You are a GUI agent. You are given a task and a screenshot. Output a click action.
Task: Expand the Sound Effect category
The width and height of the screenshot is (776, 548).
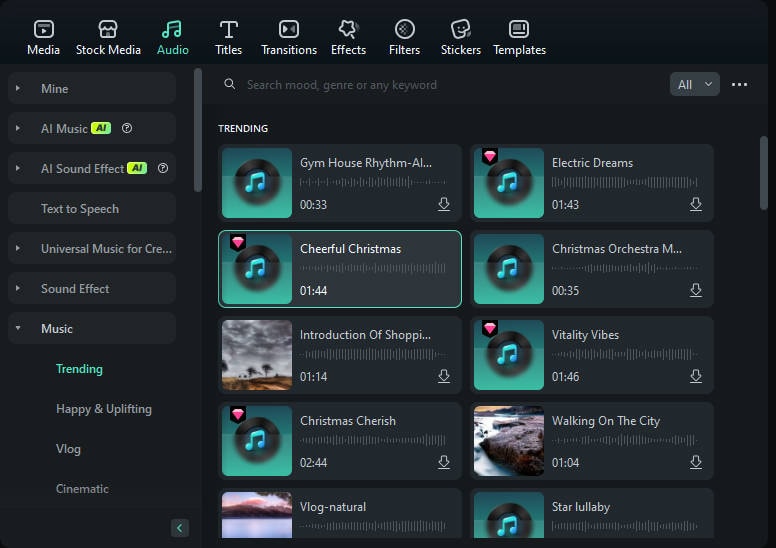pos(92,289)
